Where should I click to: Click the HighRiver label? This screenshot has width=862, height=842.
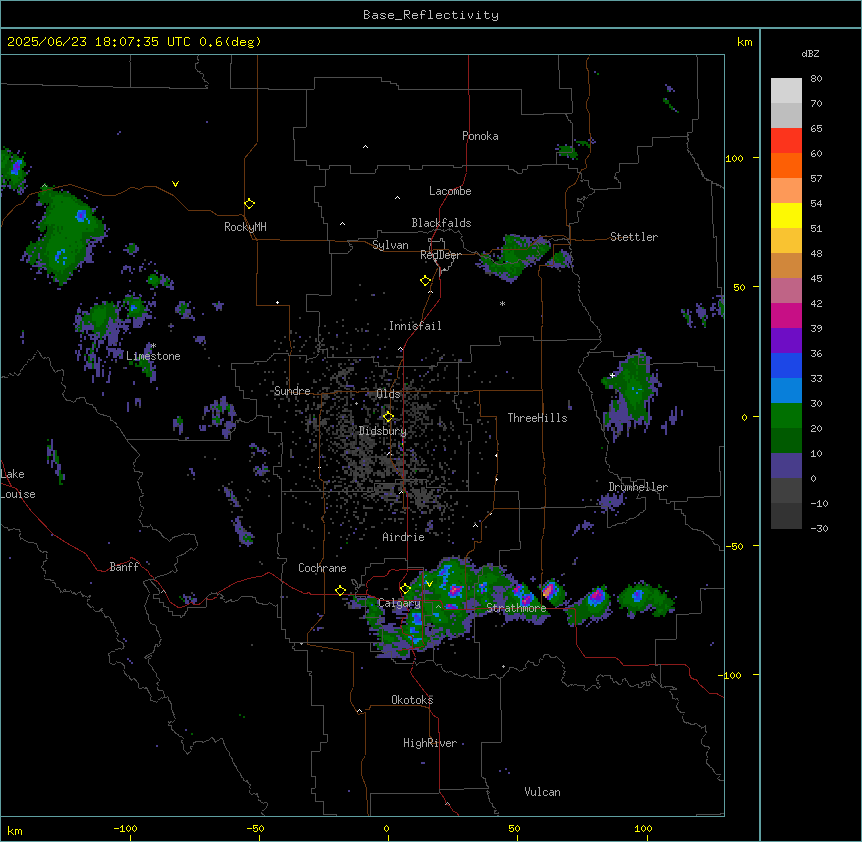pyautogui.click(x=430, y=743)
